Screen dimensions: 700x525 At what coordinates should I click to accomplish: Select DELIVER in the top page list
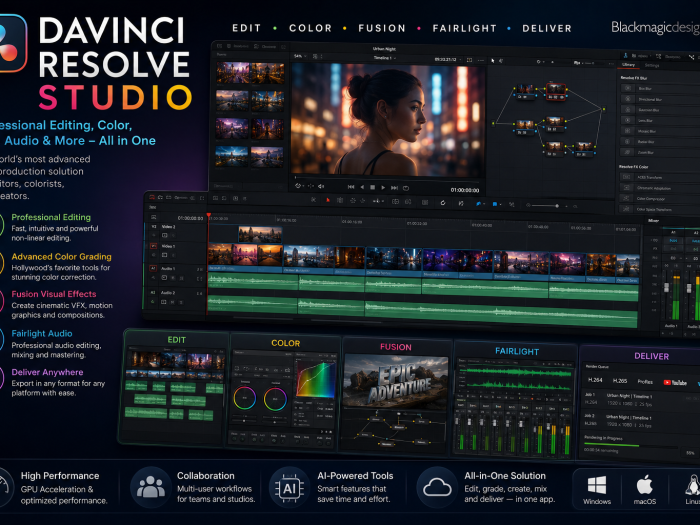[x=547, y=28]
